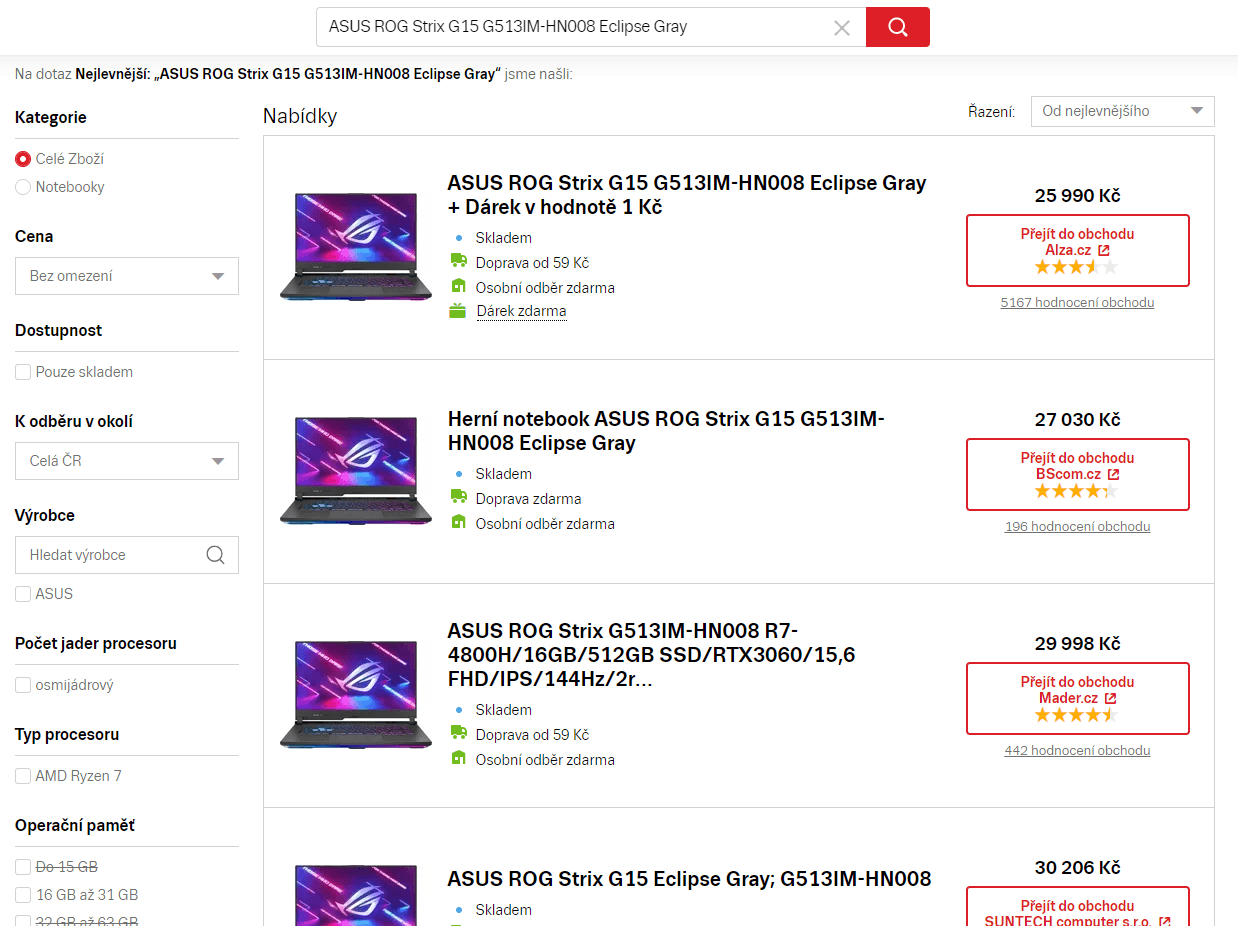This screenshot has width=1238, height=926.
Task: Open the Celá ČR pickup location dropdown
Action: [x=127, y=461]
